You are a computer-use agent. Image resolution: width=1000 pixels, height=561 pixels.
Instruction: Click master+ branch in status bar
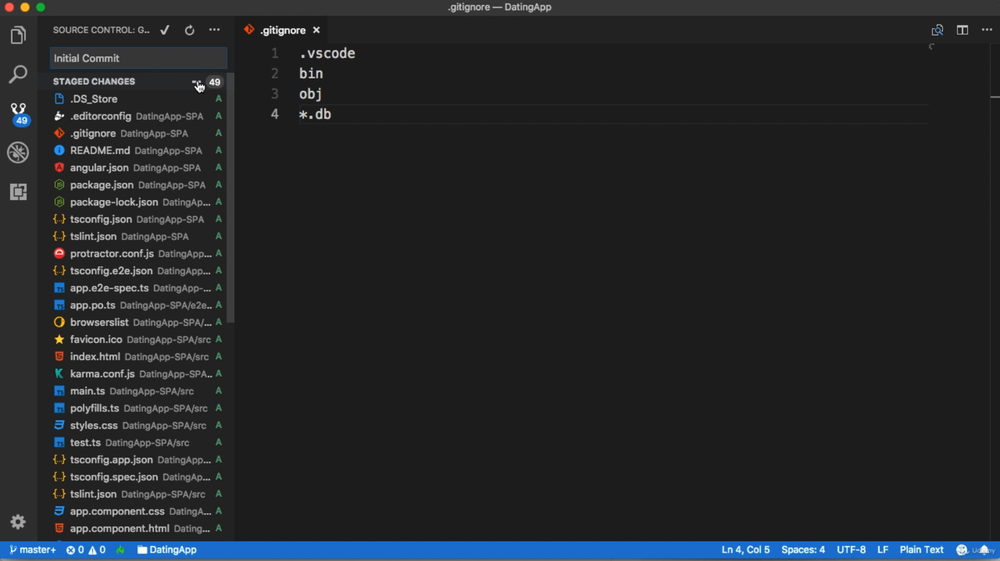(x=32, y=550)
